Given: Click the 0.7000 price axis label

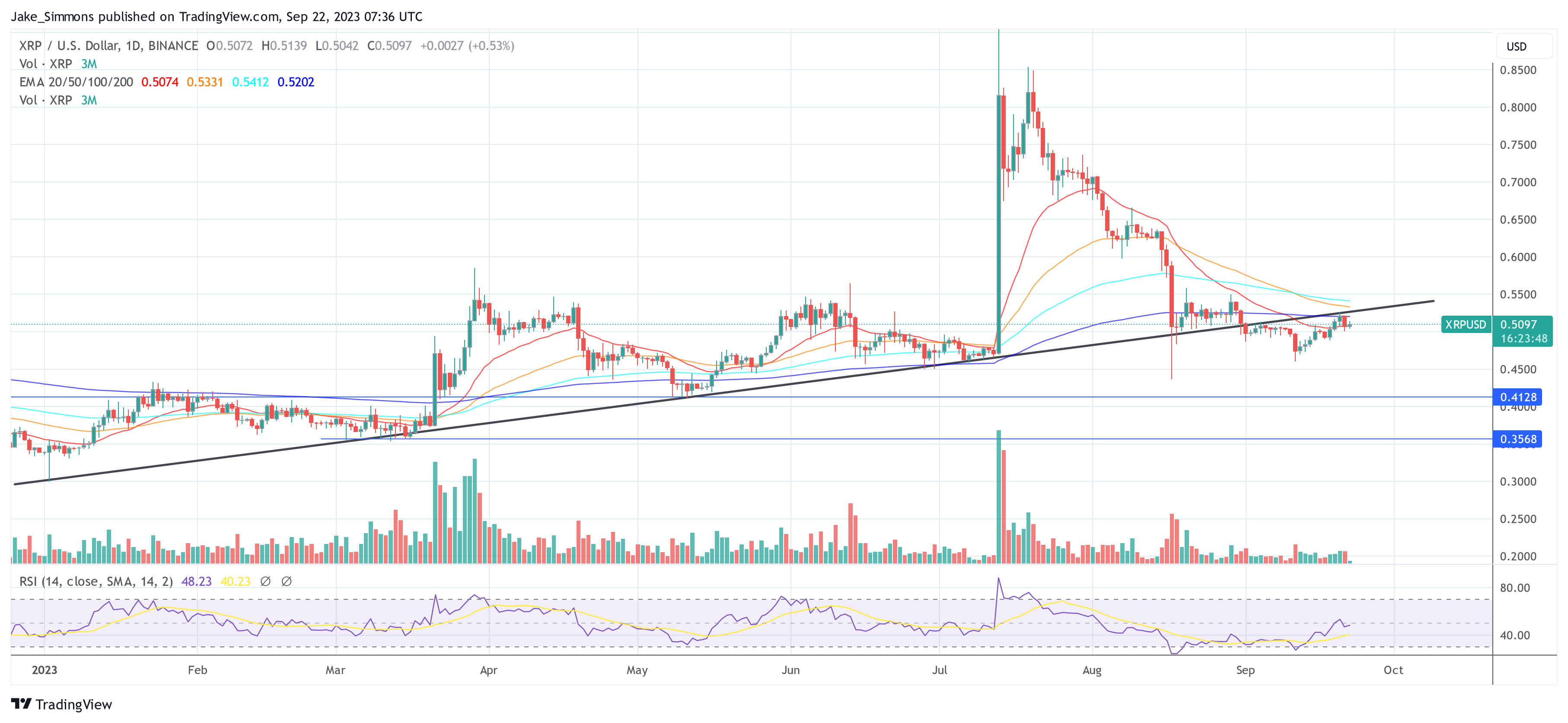Looking at the screenshot, I should tap(1518, 182).
